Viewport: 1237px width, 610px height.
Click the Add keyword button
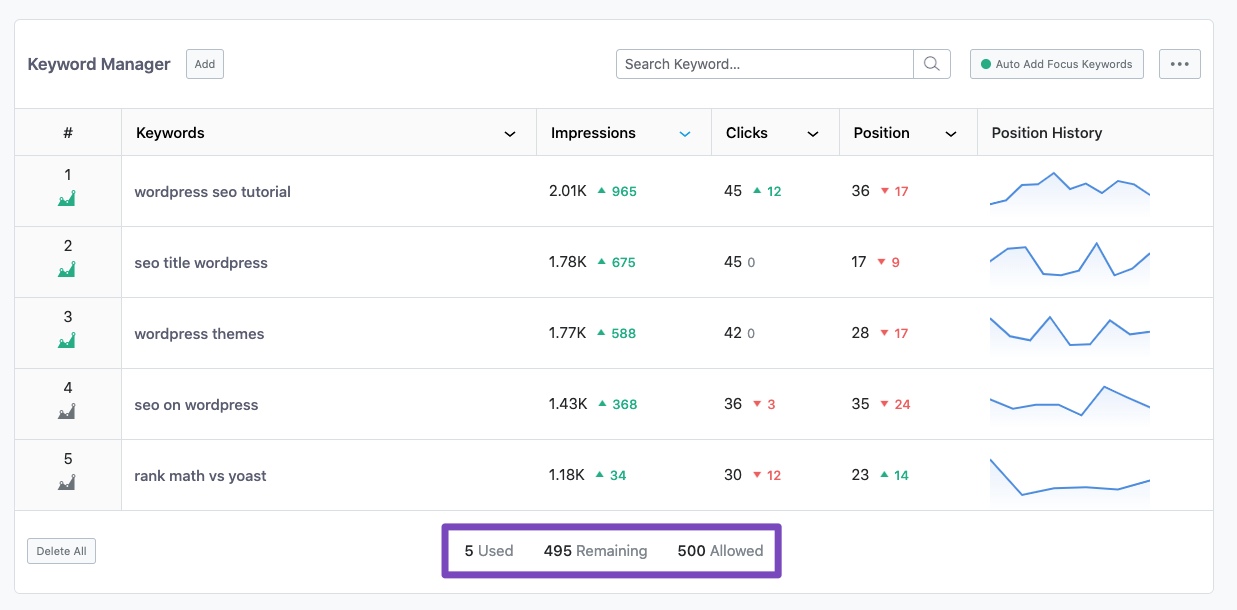205,64
